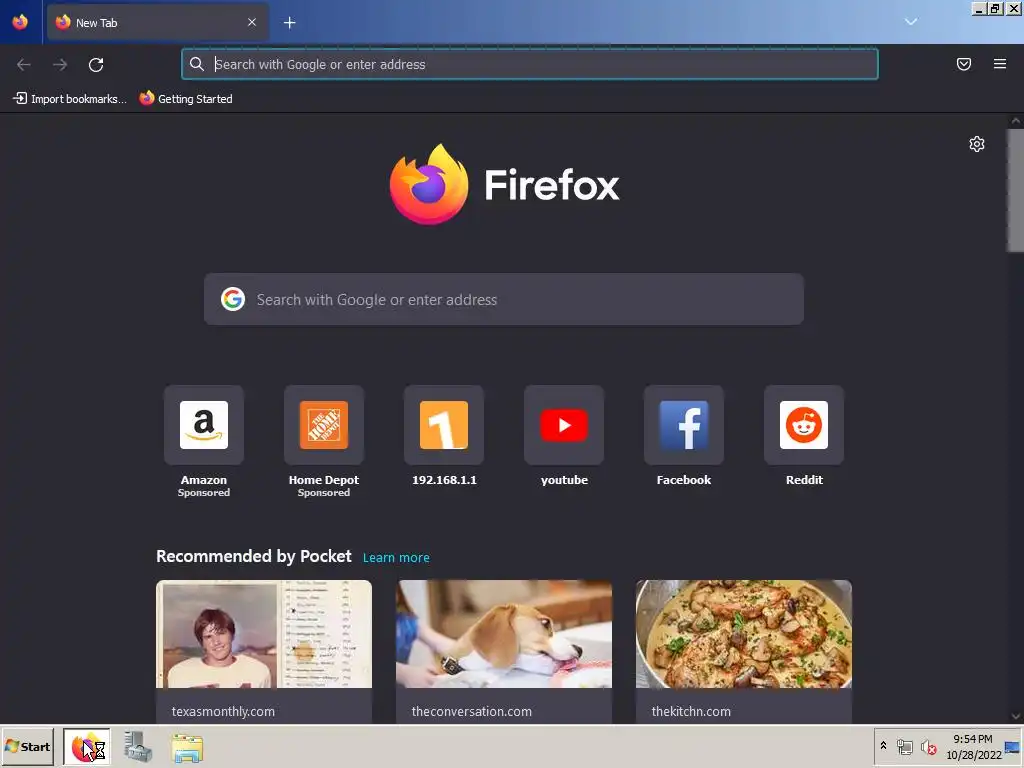This screenshot has width=1024, height=768.
Task: Click Learn more about Pocket
Action: click(x=396, y=558)
